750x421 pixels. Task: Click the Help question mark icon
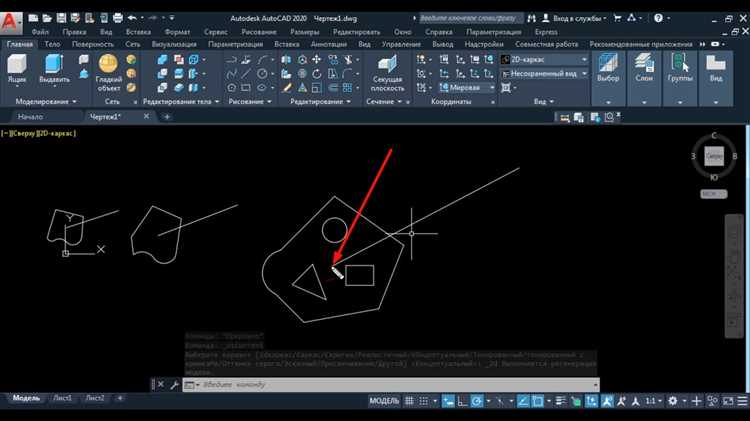659,18
